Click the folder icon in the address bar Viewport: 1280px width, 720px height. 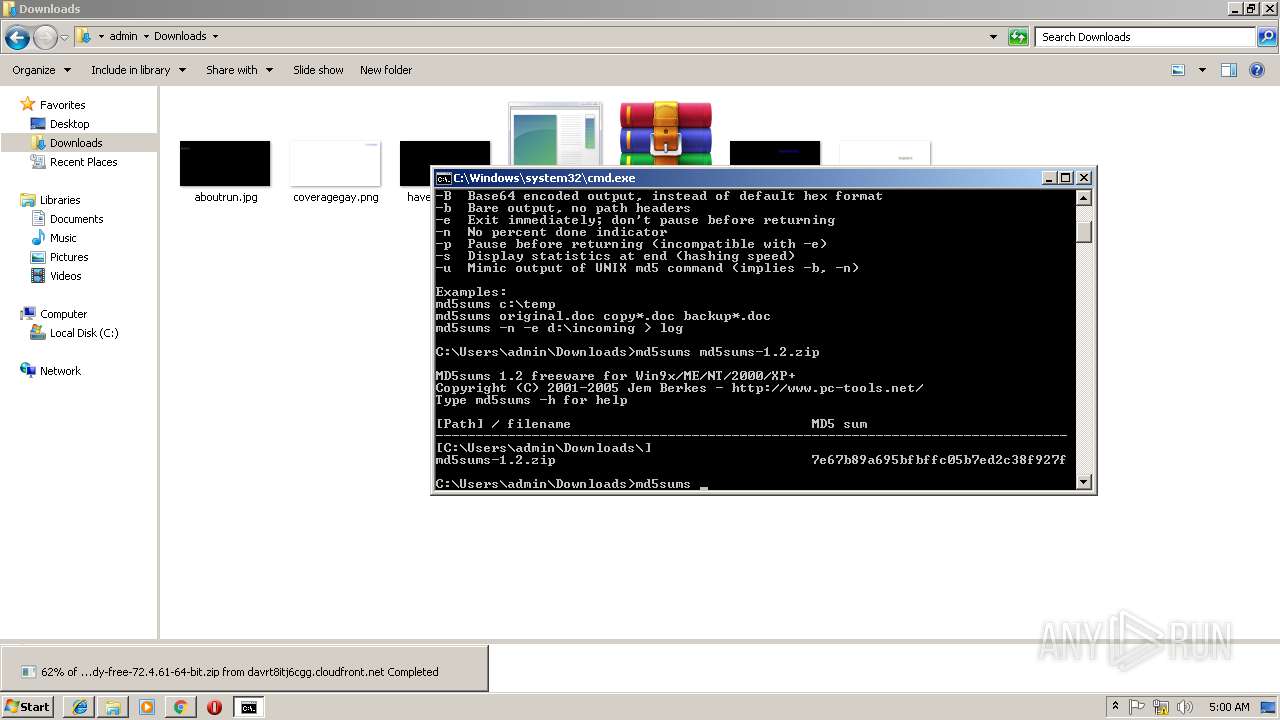(x=84, y=36)
